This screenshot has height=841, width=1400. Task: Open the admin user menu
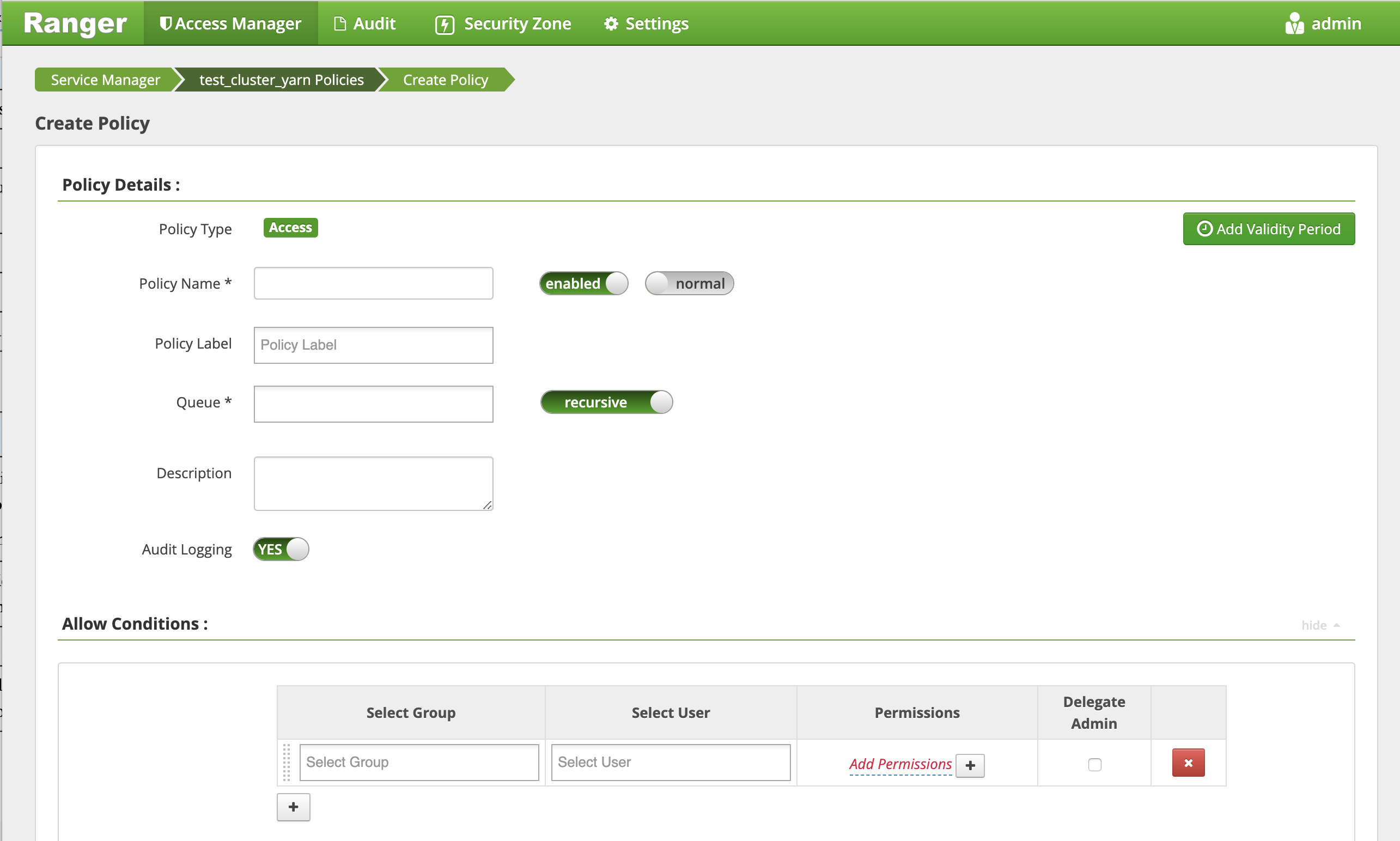(x=1323, y=23)
